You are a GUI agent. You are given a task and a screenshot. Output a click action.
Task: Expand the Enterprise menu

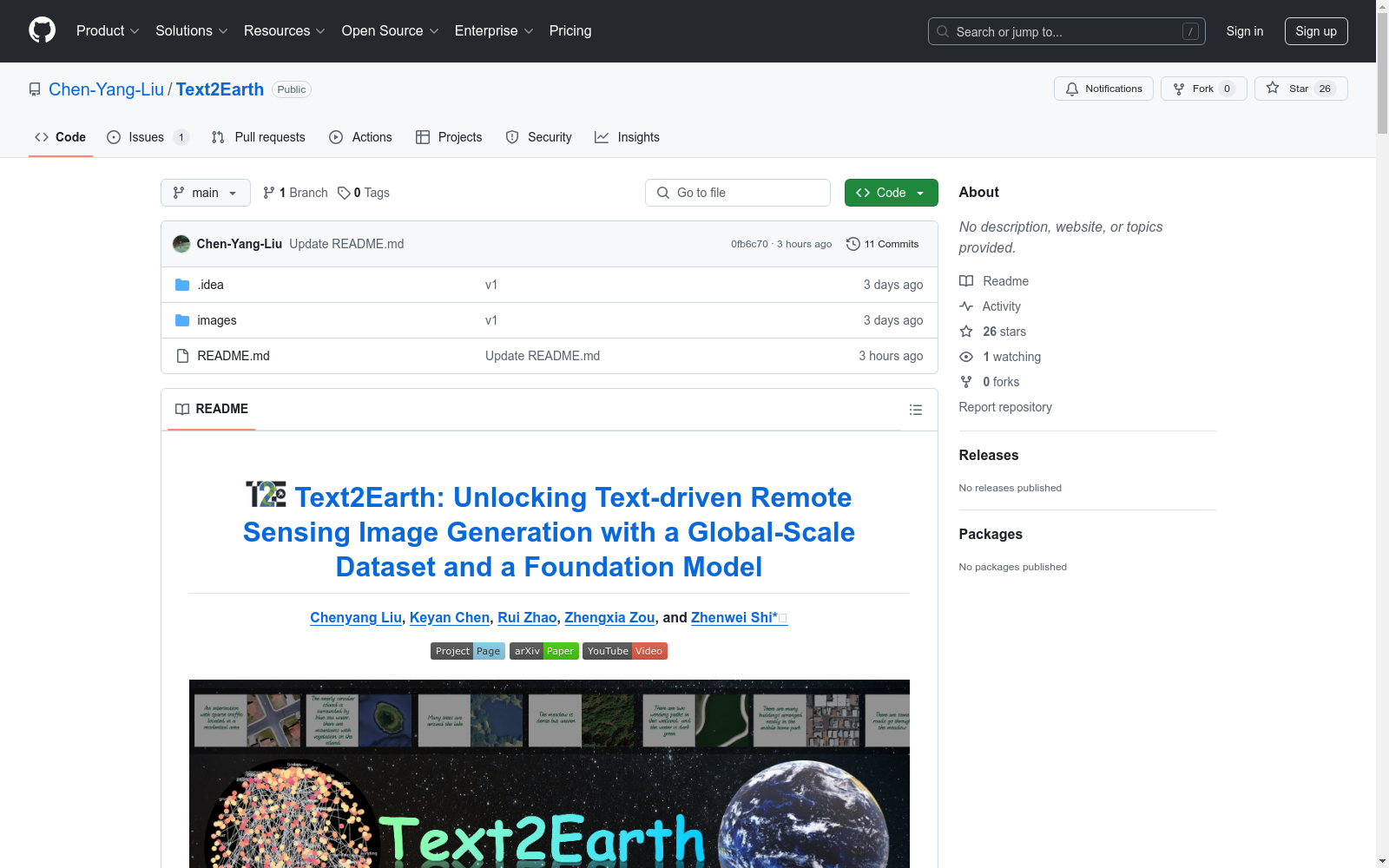[494, 31]
